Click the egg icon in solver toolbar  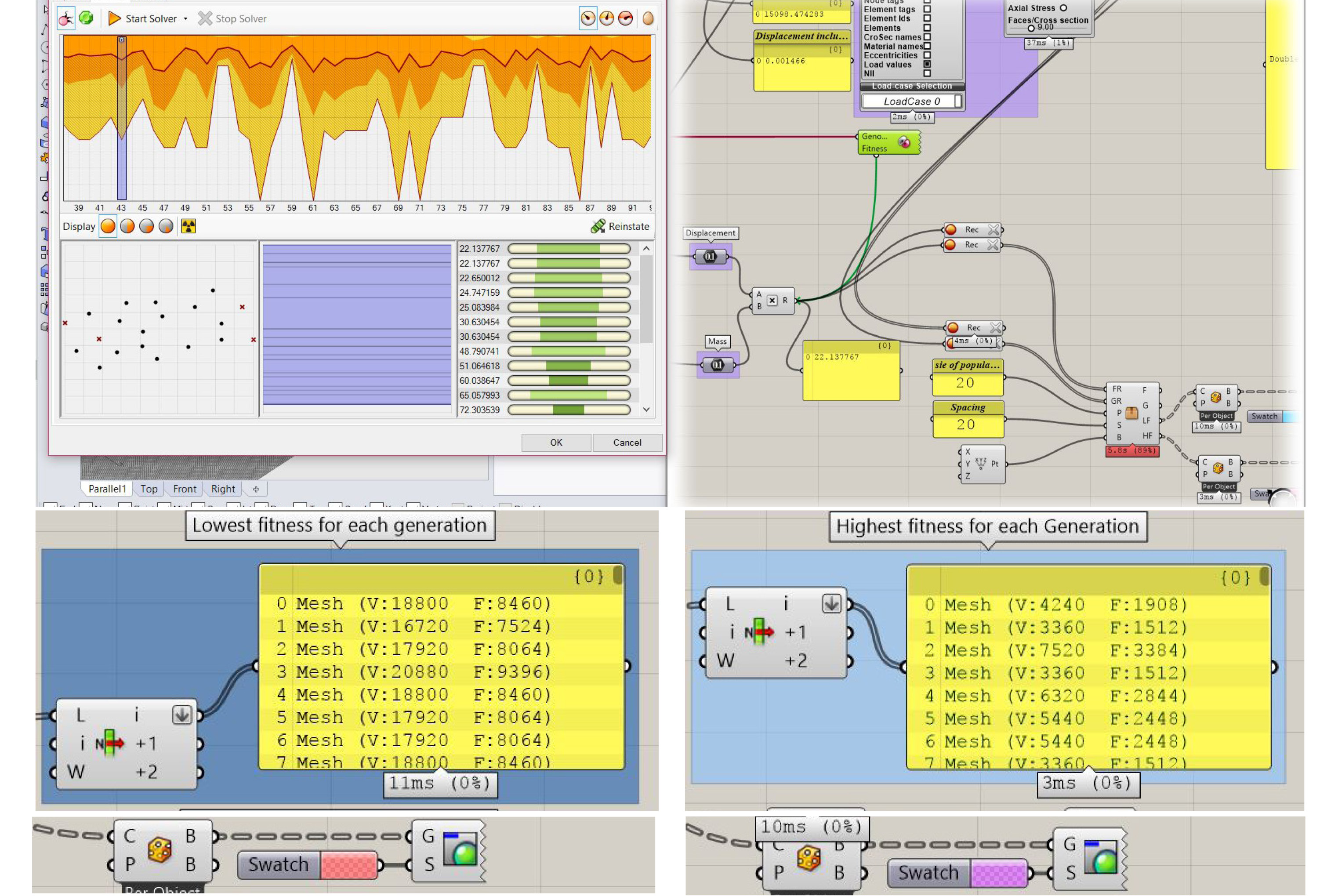648,19
